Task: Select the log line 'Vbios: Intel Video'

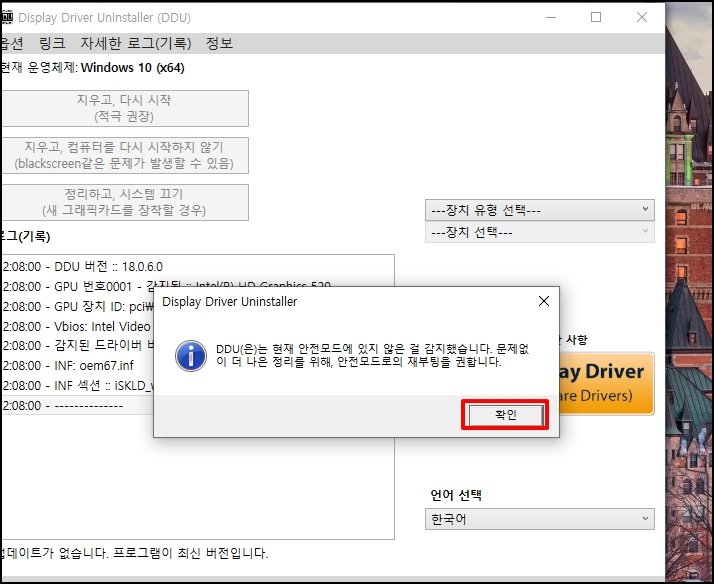Action: click(76, 327)
